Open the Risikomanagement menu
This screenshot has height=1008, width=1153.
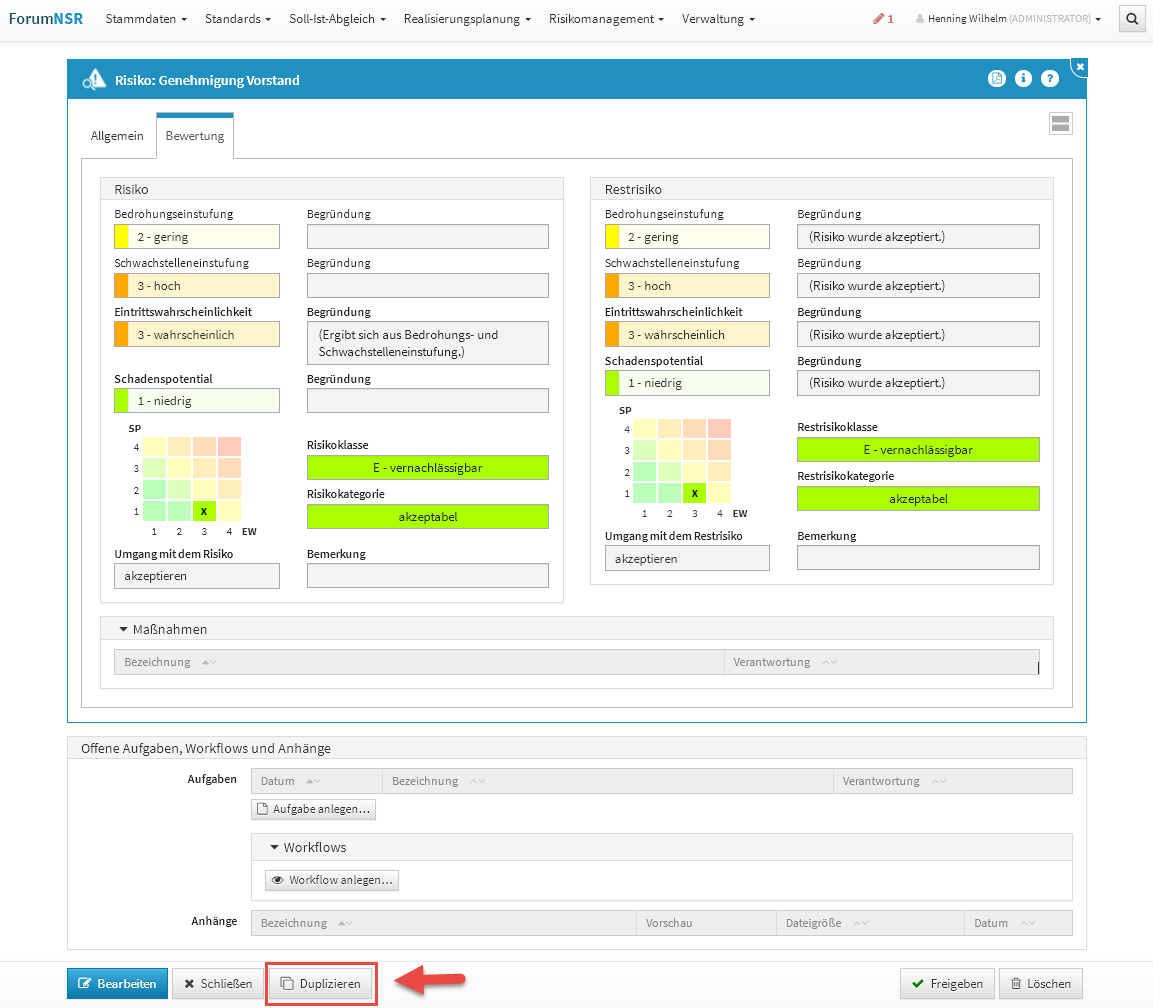coord(606,19)
